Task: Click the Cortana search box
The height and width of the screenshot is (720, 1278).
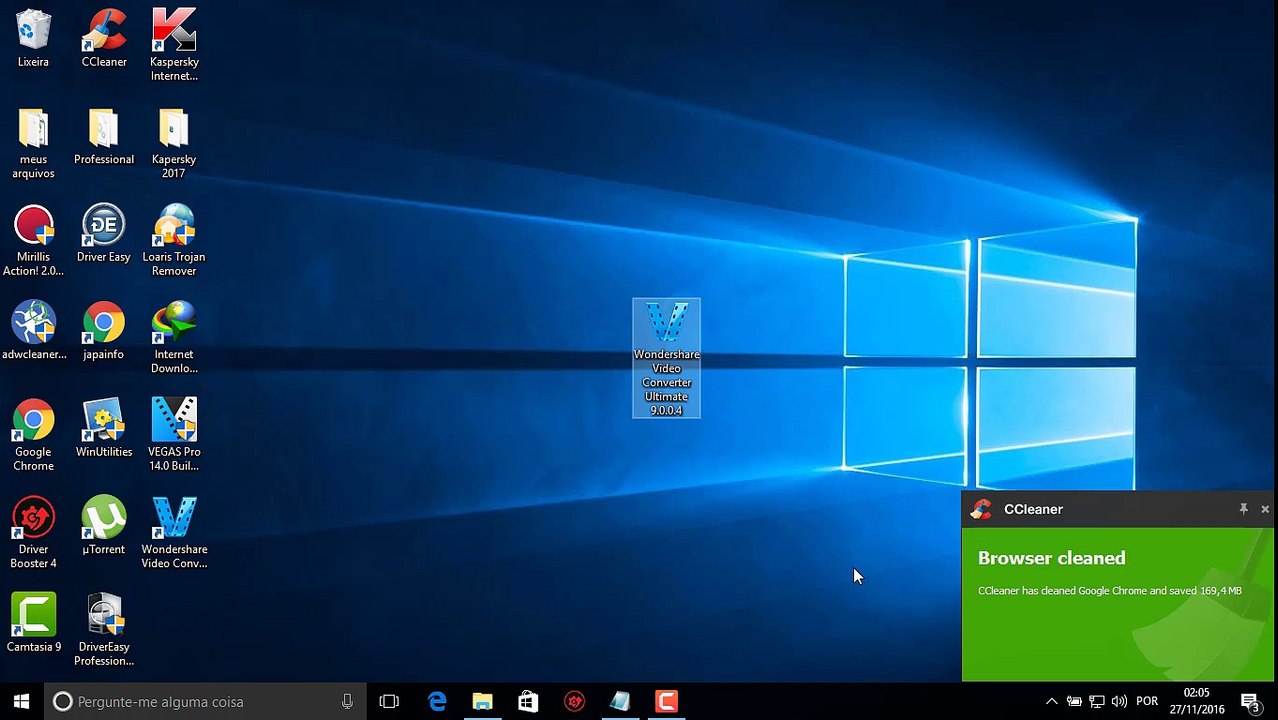Action: pyautogui.click(x=205, y=702)
